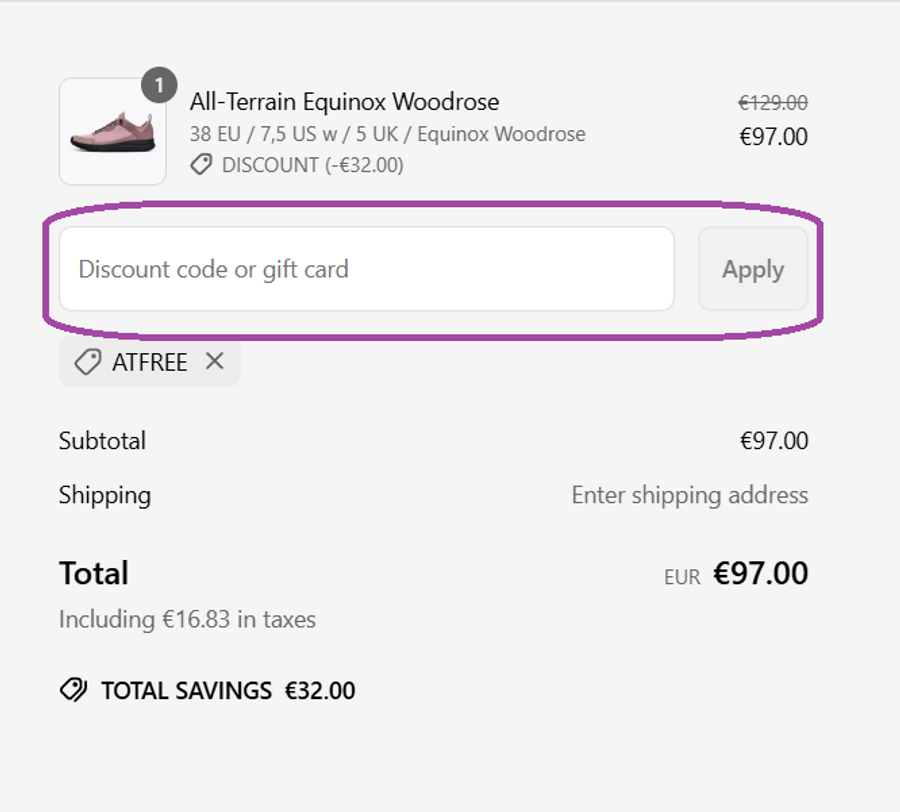
Task: Remove the ATFREE discount code with X
Action: click(214, 361)
